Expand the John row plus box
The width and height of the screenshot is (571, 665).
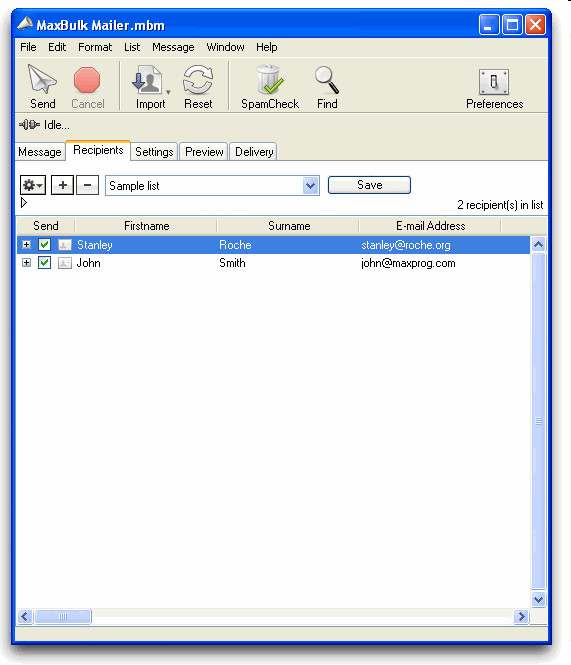tap(26, 263)
